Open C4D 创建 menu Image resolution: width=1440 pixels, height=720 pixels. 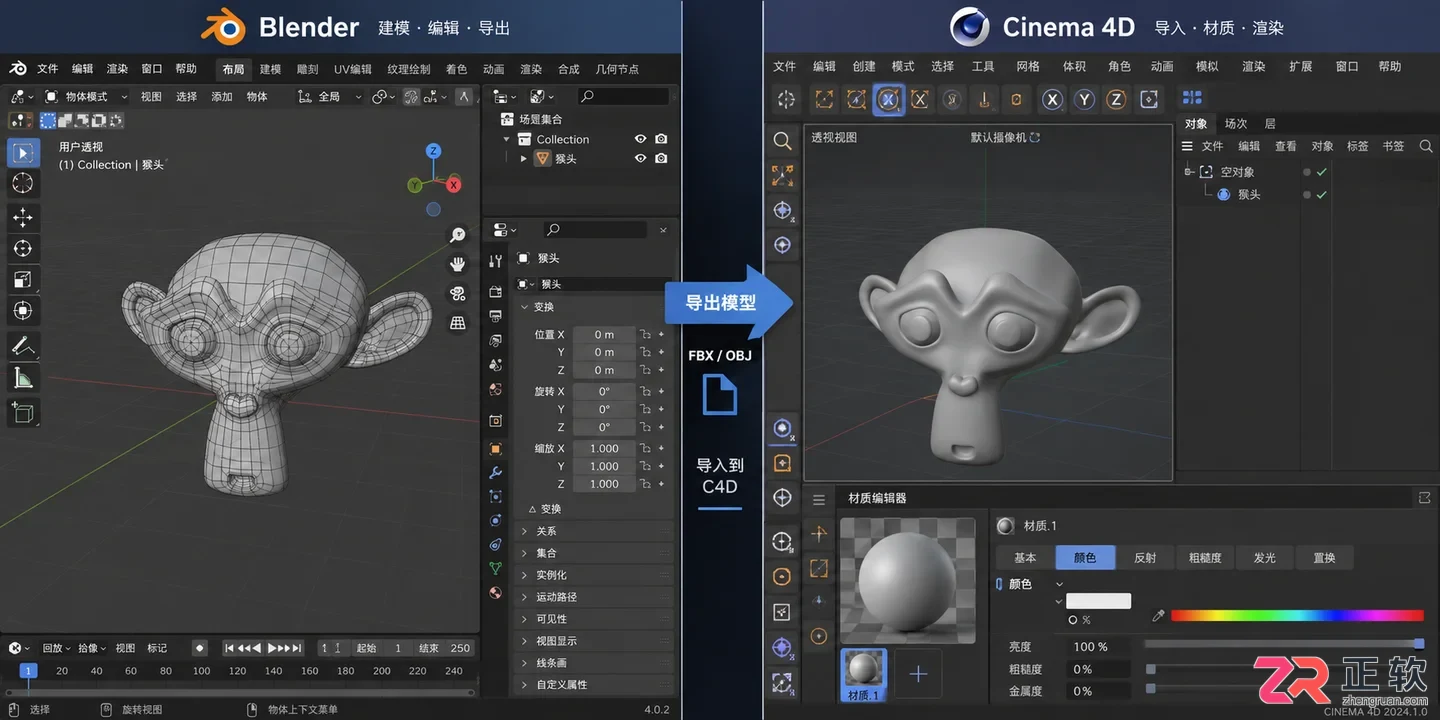864,66
